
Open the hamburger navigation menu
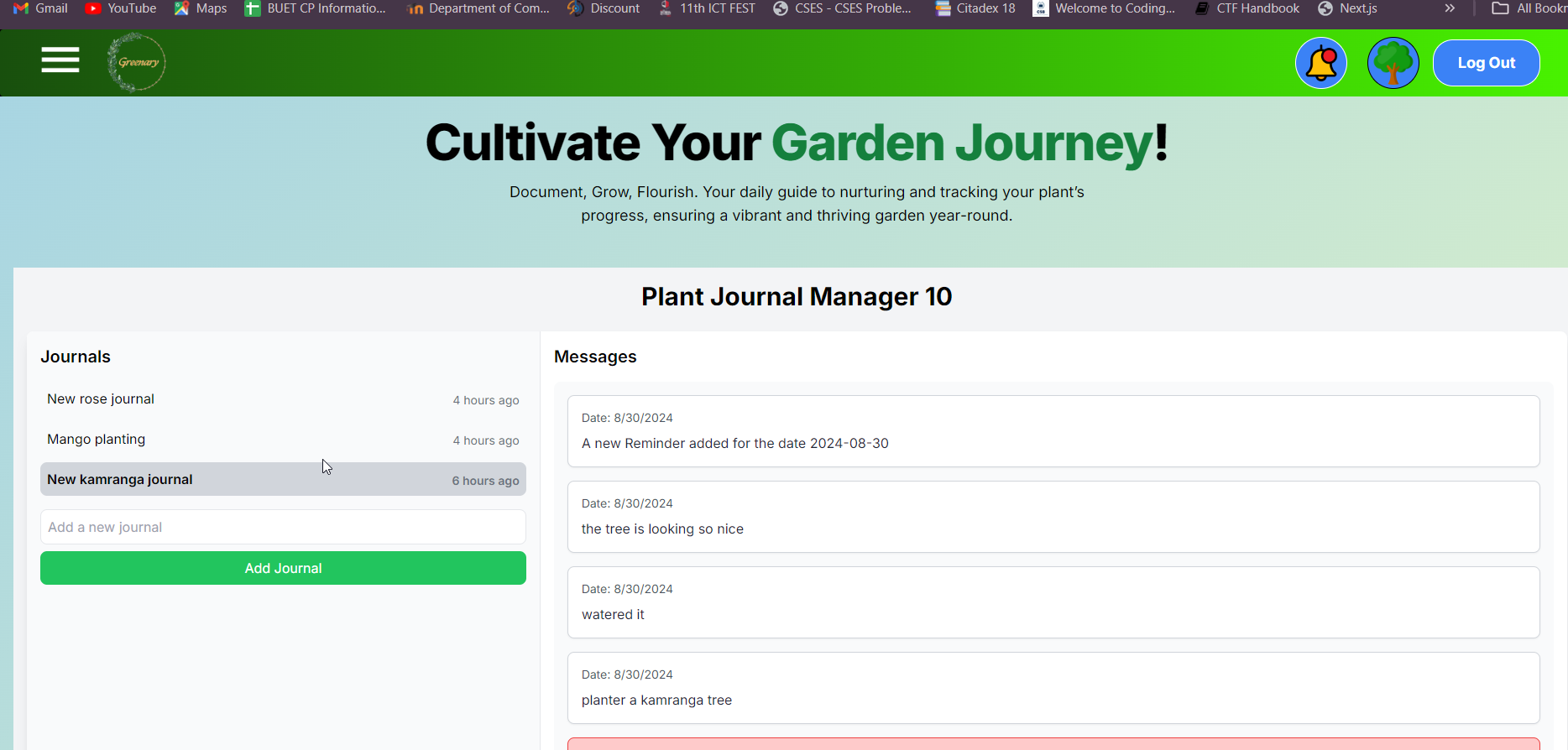(x=60, y=60)
